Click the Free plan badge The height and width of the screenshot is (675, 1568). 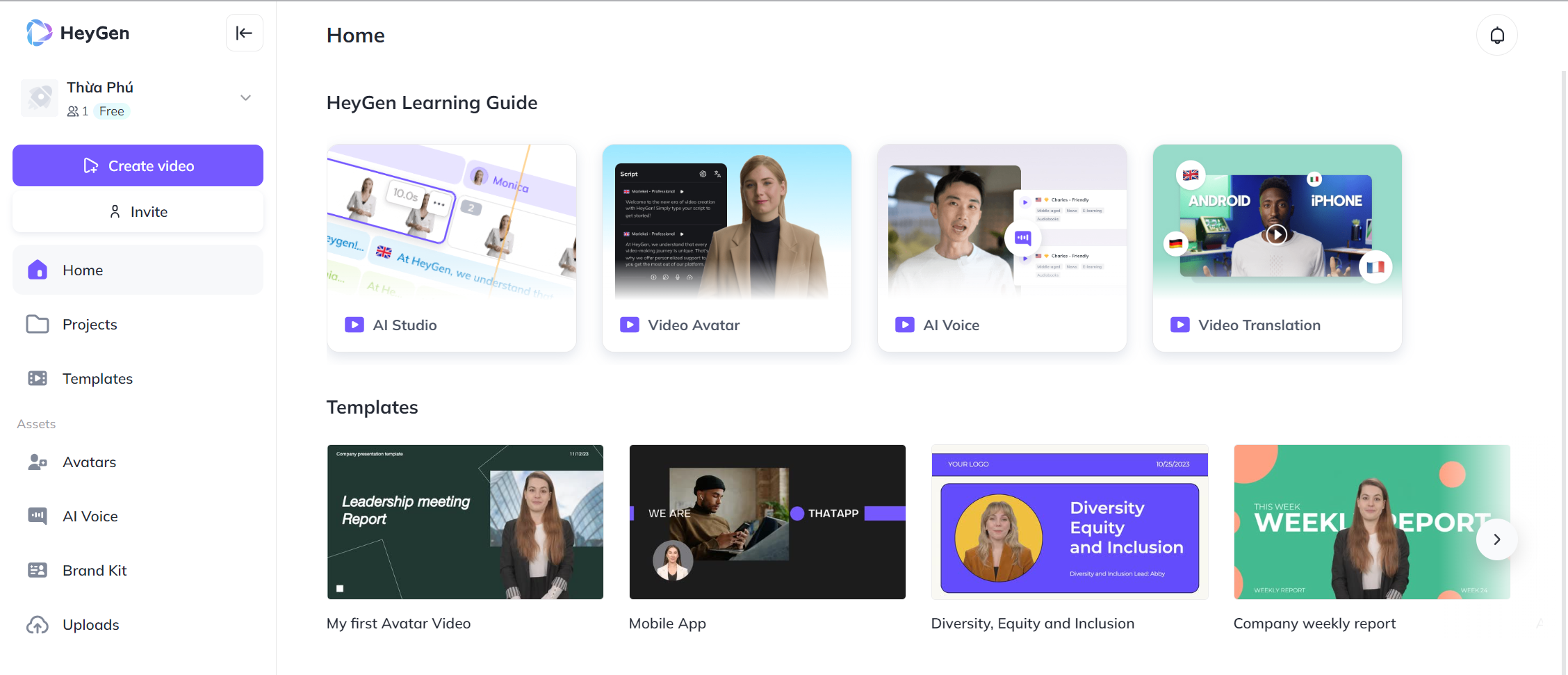[111, 111]
